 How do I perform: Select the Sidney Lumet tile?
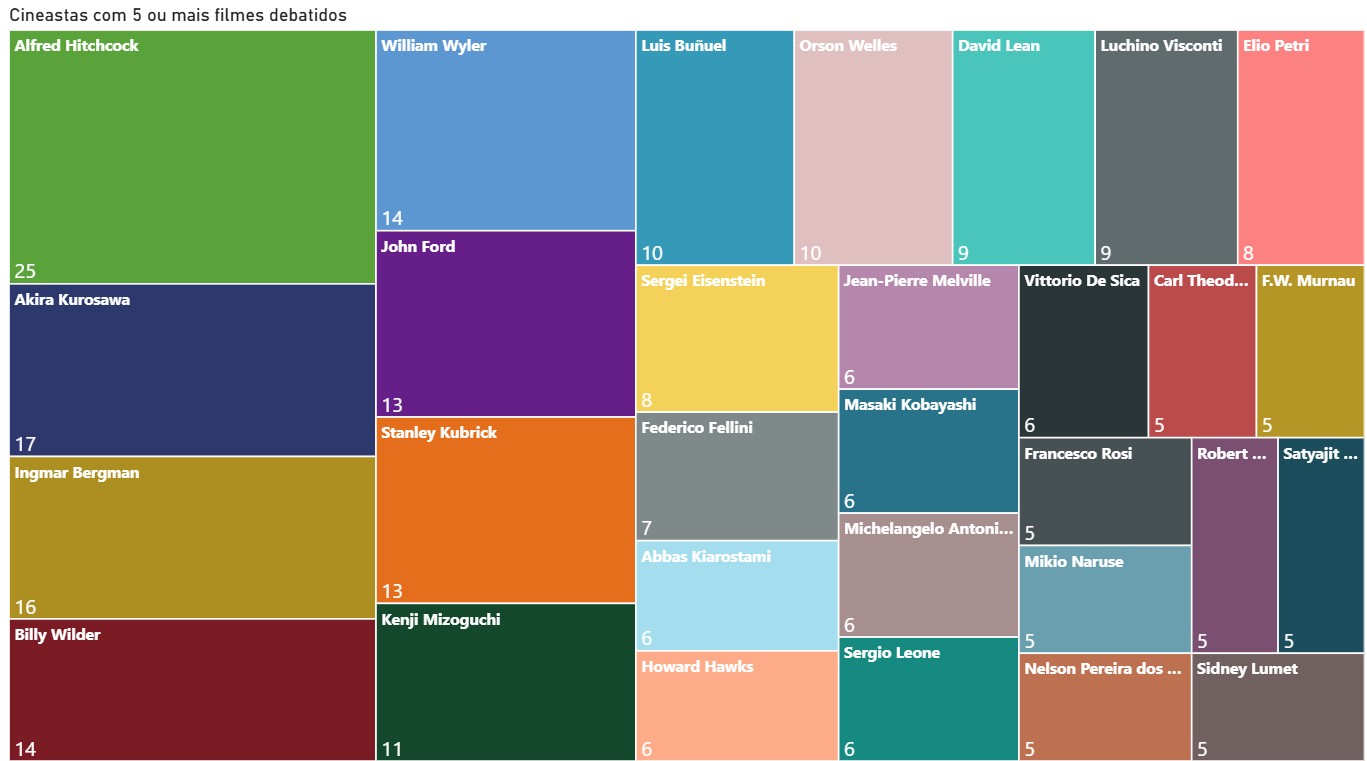(1278, 707)
